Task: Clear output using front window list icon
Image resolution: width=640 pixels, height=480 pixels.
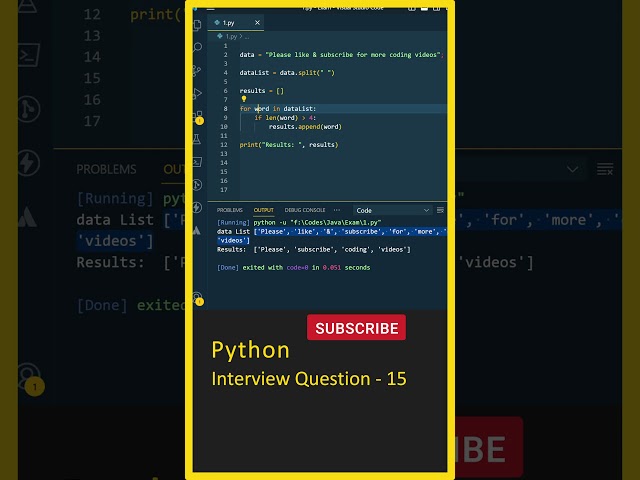Action: [x=440, y=210]
